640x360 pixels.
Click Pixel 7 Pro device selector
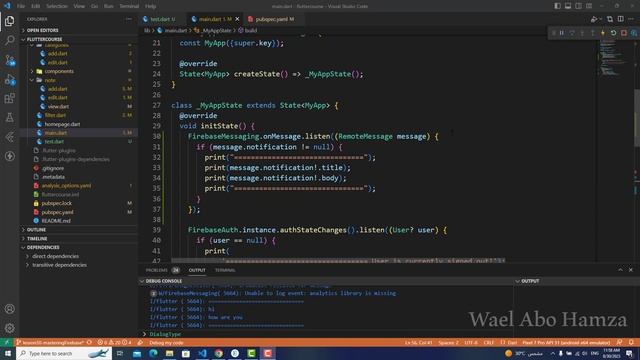pyautogui.click(x=566, y=342)
